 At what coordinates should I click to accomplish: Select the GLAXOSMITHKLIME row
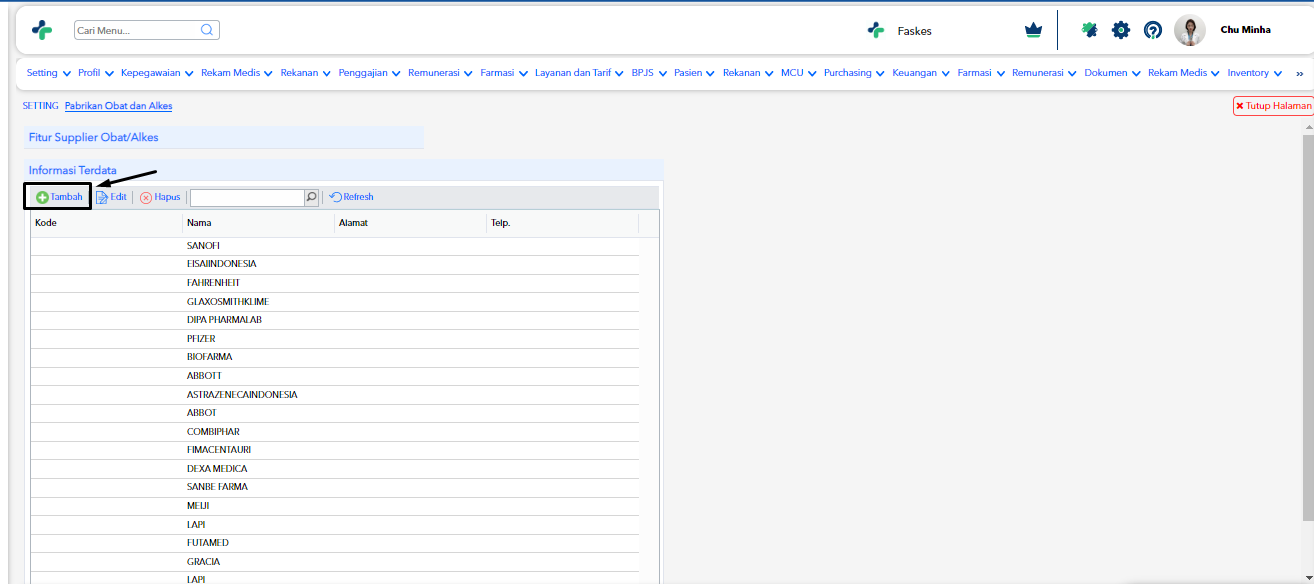pos(335,302)
